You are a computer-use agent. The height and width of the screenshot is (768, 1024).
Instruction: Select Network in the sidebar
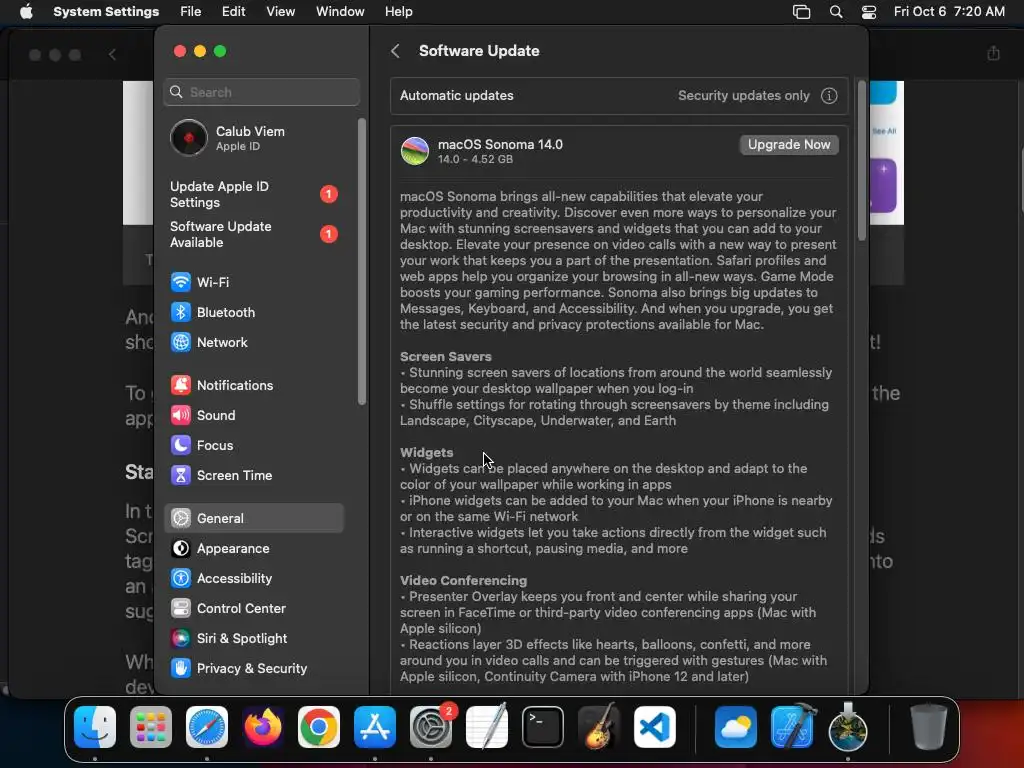(253, 342)
